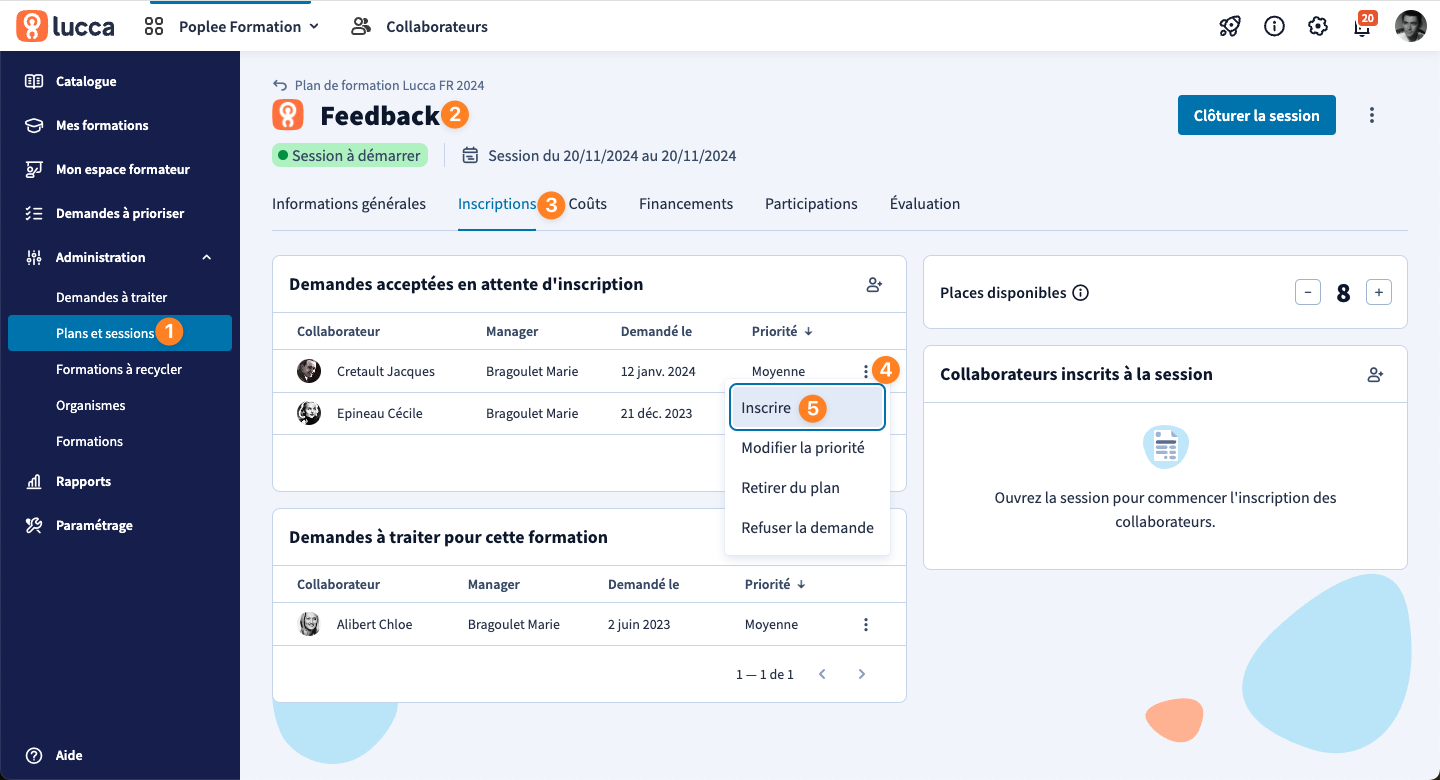Click the Collaborateurs people icon
This screenshot has height=780, width=1440.
(x=361, y=27)
